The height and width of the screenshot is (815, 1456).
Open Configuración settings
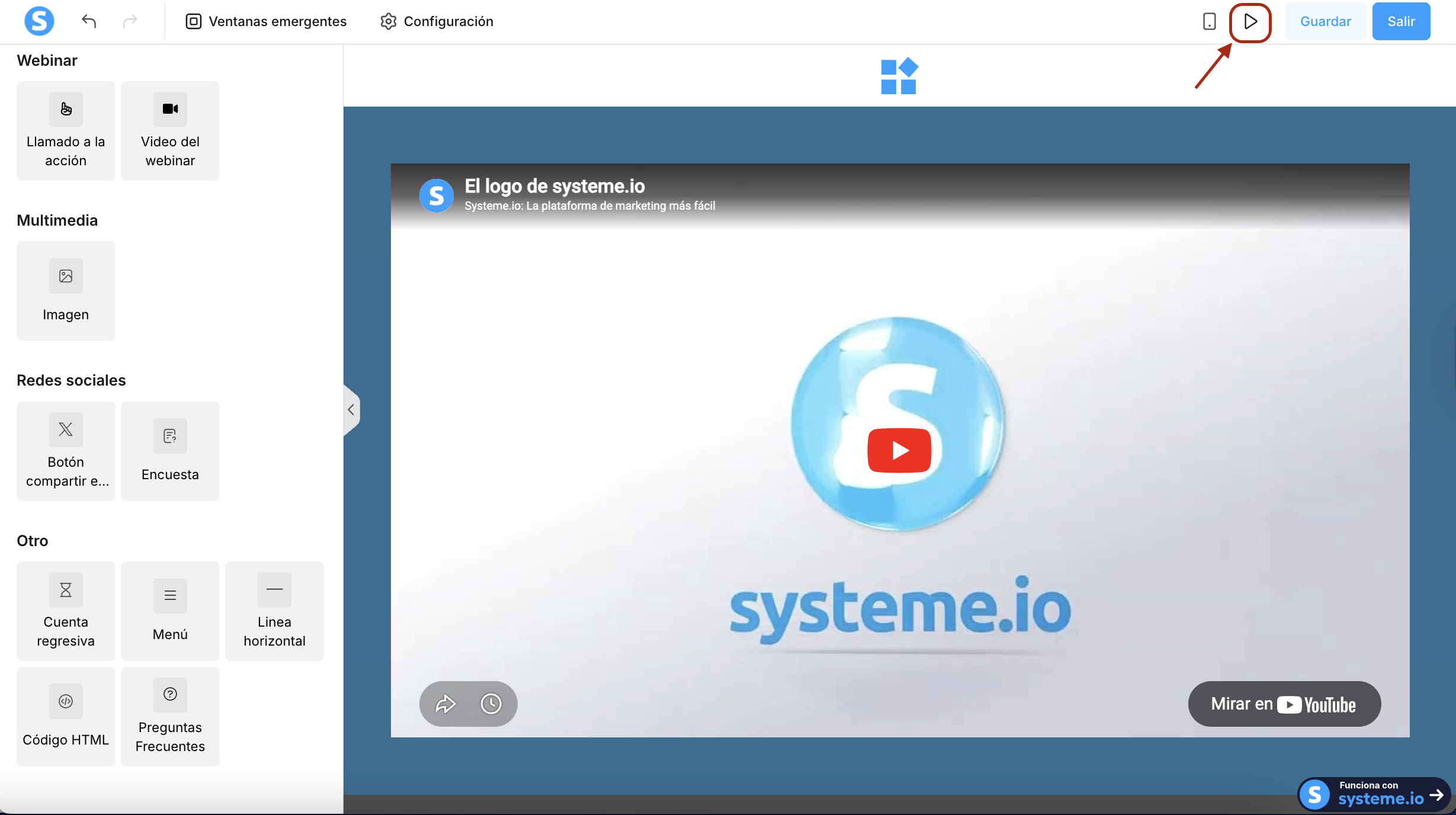click(x=437, y=21)
